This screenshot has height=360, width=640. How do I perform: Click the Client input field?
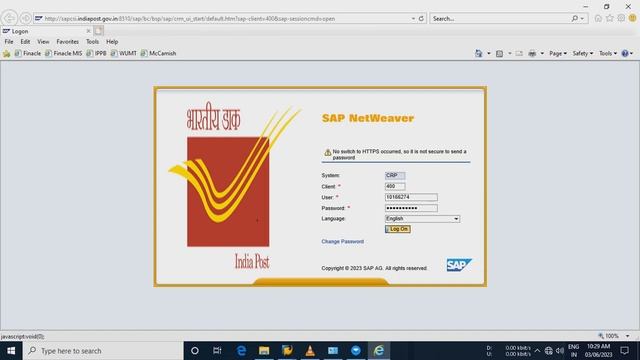pyautogui.click(x=395, y=187)
